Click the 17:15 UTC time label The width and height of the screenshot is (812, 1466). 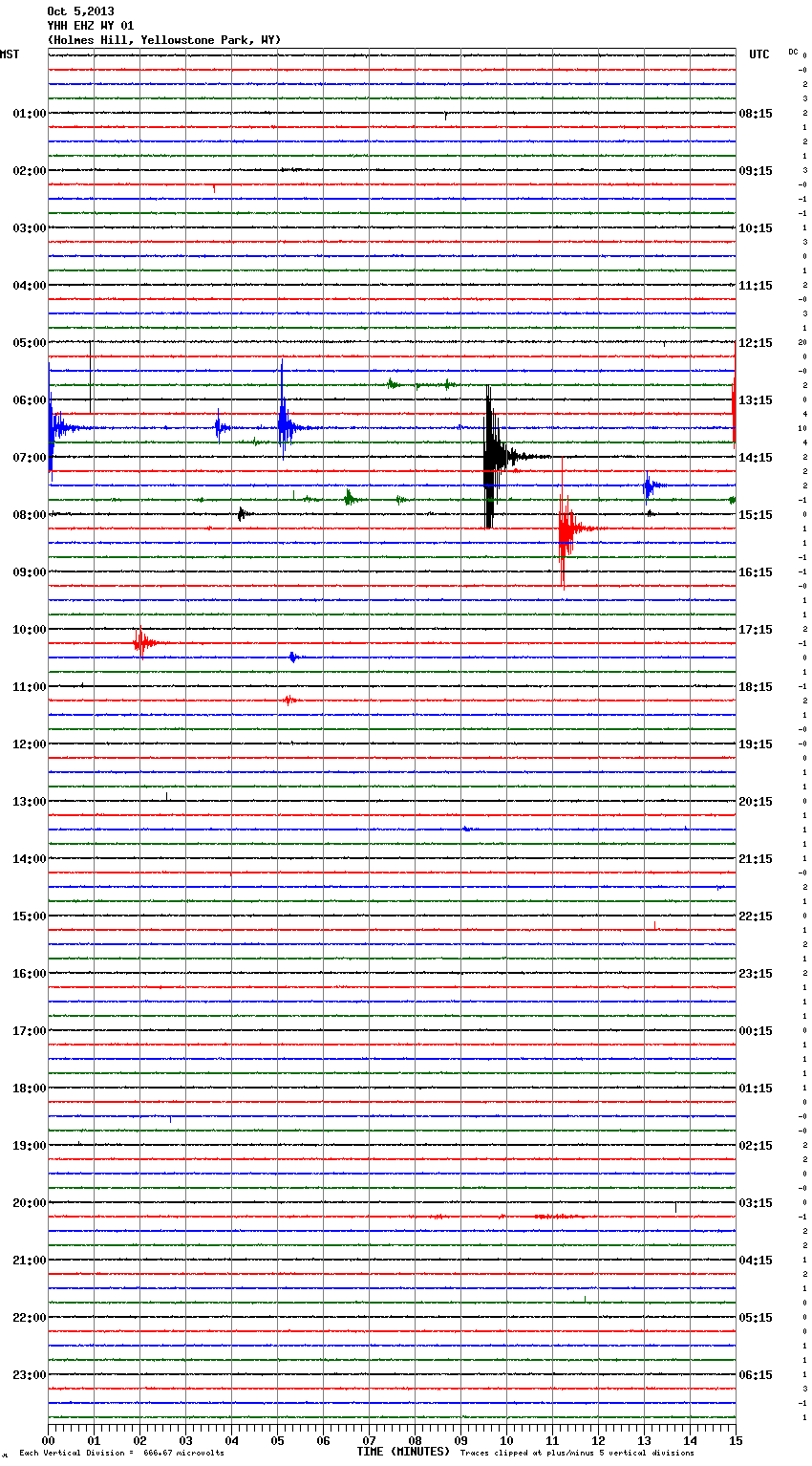point(756,630)
